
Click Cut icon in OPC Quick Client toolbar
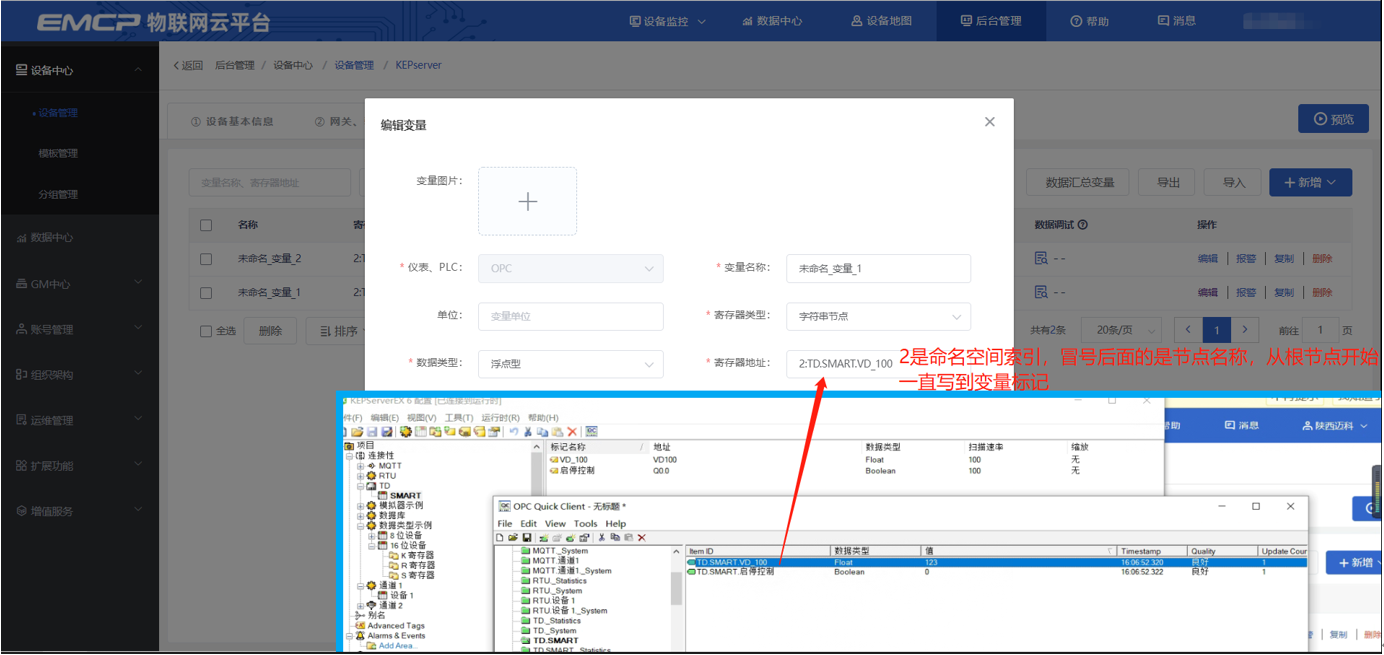[x=602, y=538]
